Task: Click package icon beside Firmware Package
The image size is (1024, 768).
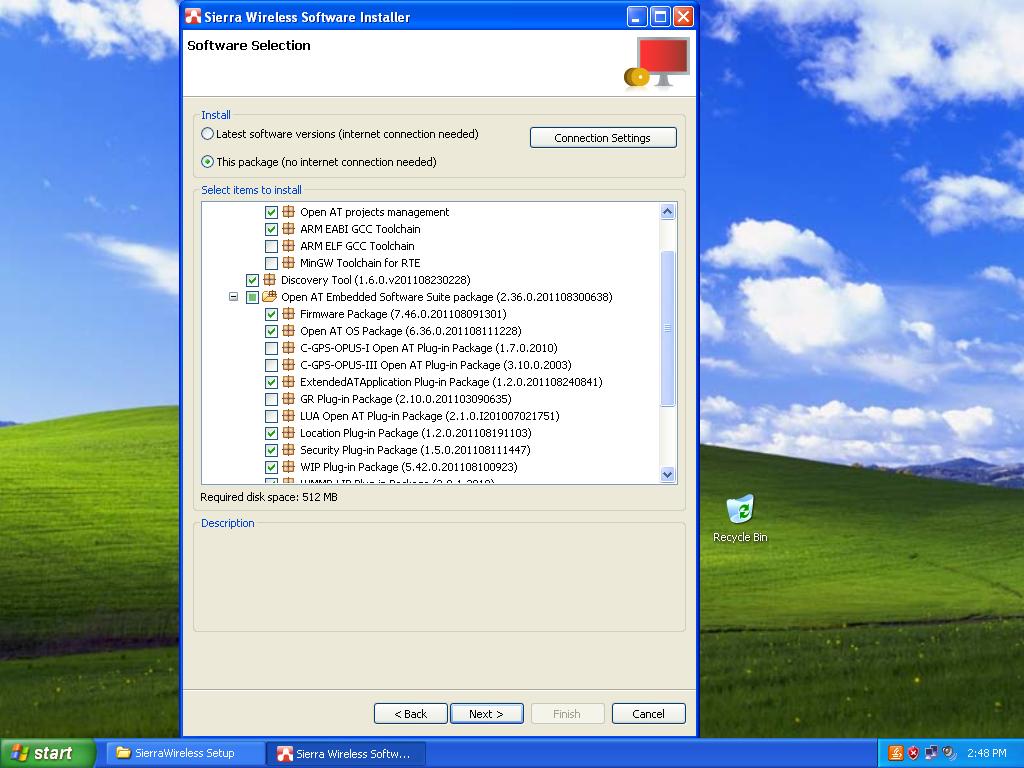Action: point(289,313)
